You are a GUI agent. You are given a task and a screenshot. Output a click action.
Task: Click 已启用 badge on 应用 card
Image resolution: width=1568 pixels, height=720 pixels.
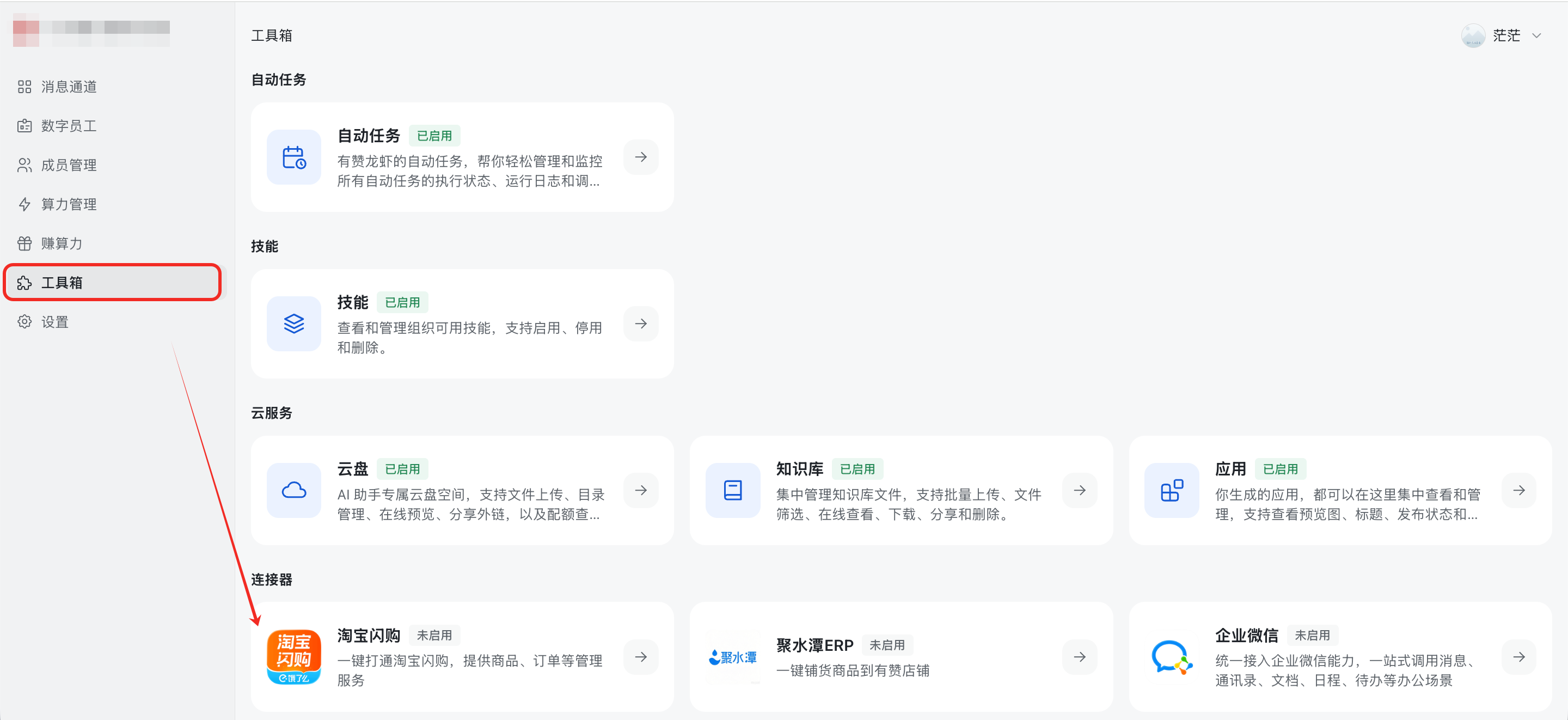[x=1280, y=469]
